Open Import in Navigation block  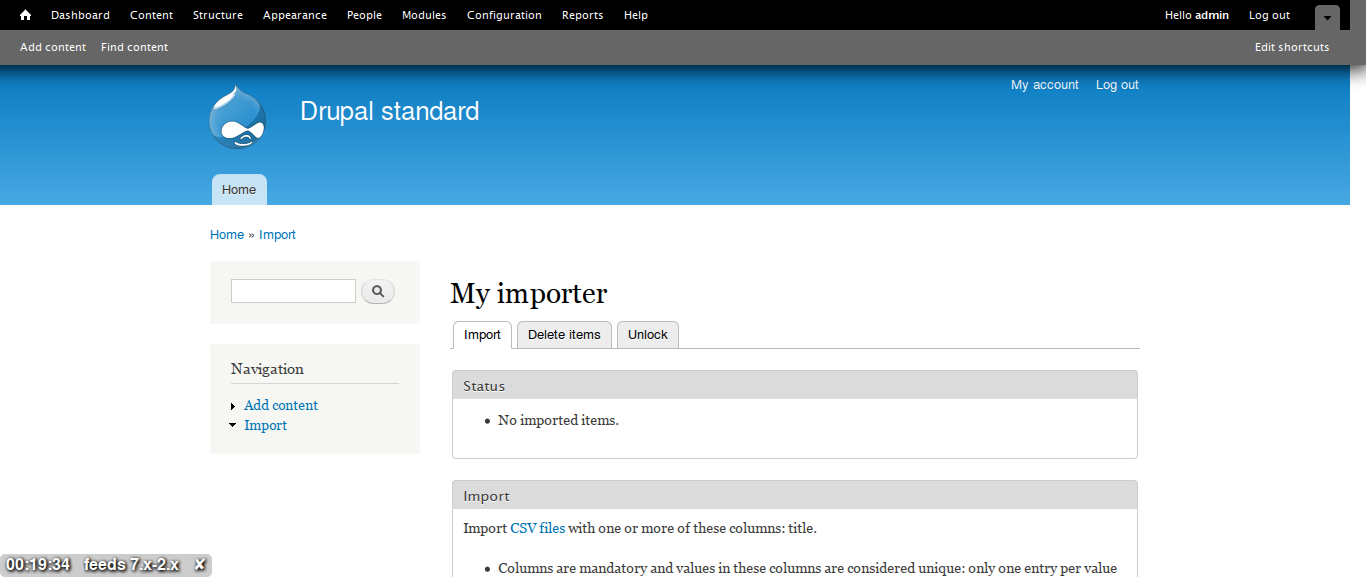pos(265,425)
